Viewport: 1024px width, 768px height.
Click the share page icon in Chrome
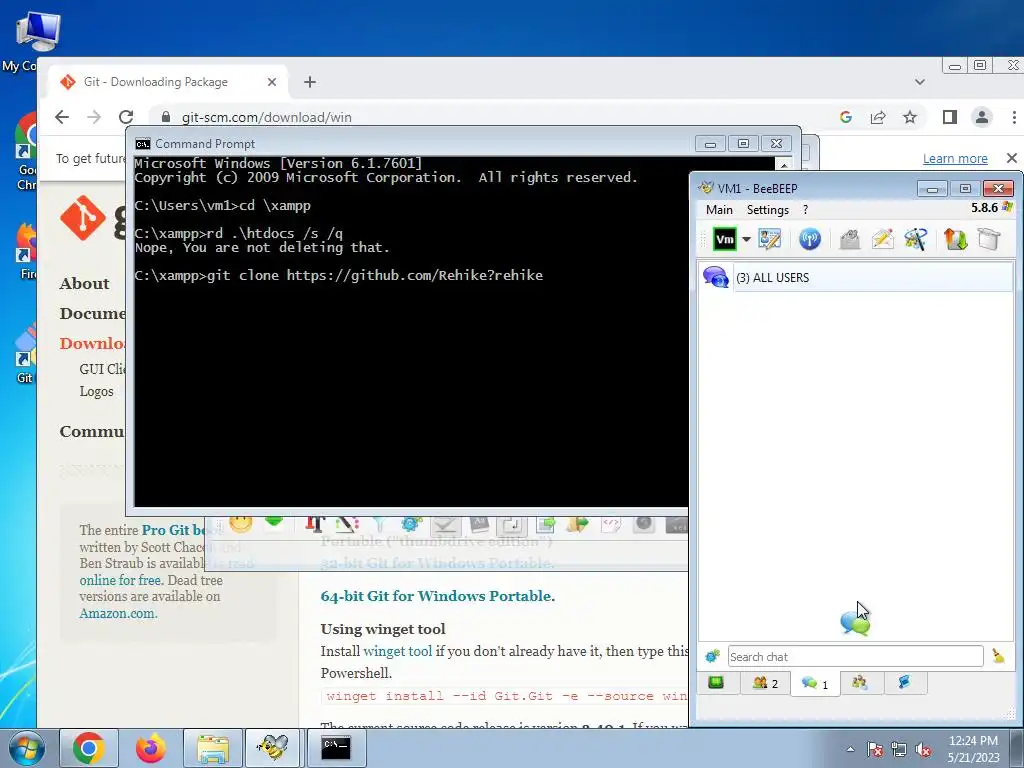[878, 117]
